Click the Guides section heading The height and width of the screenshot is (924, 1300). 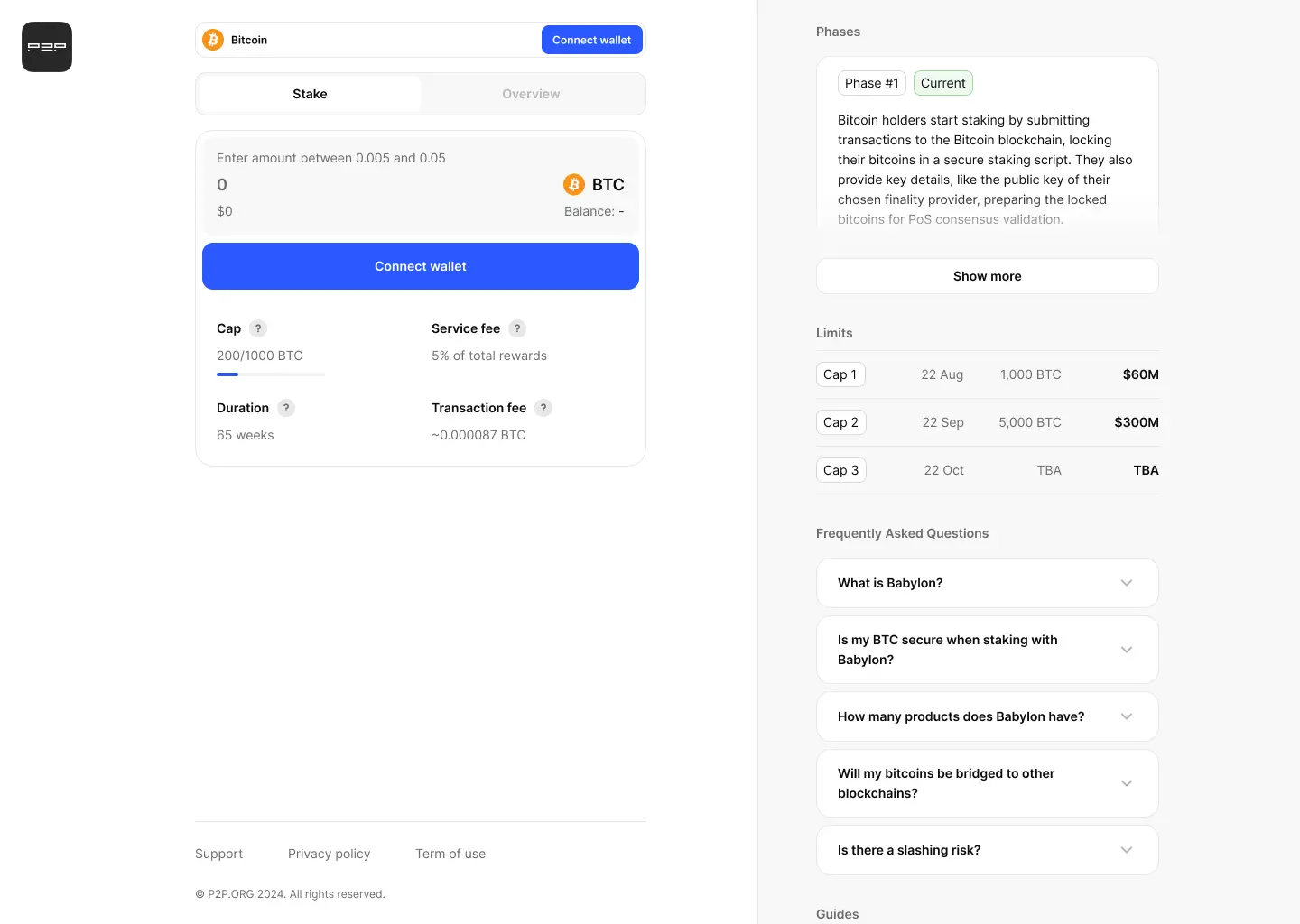[x=838, y=914]
